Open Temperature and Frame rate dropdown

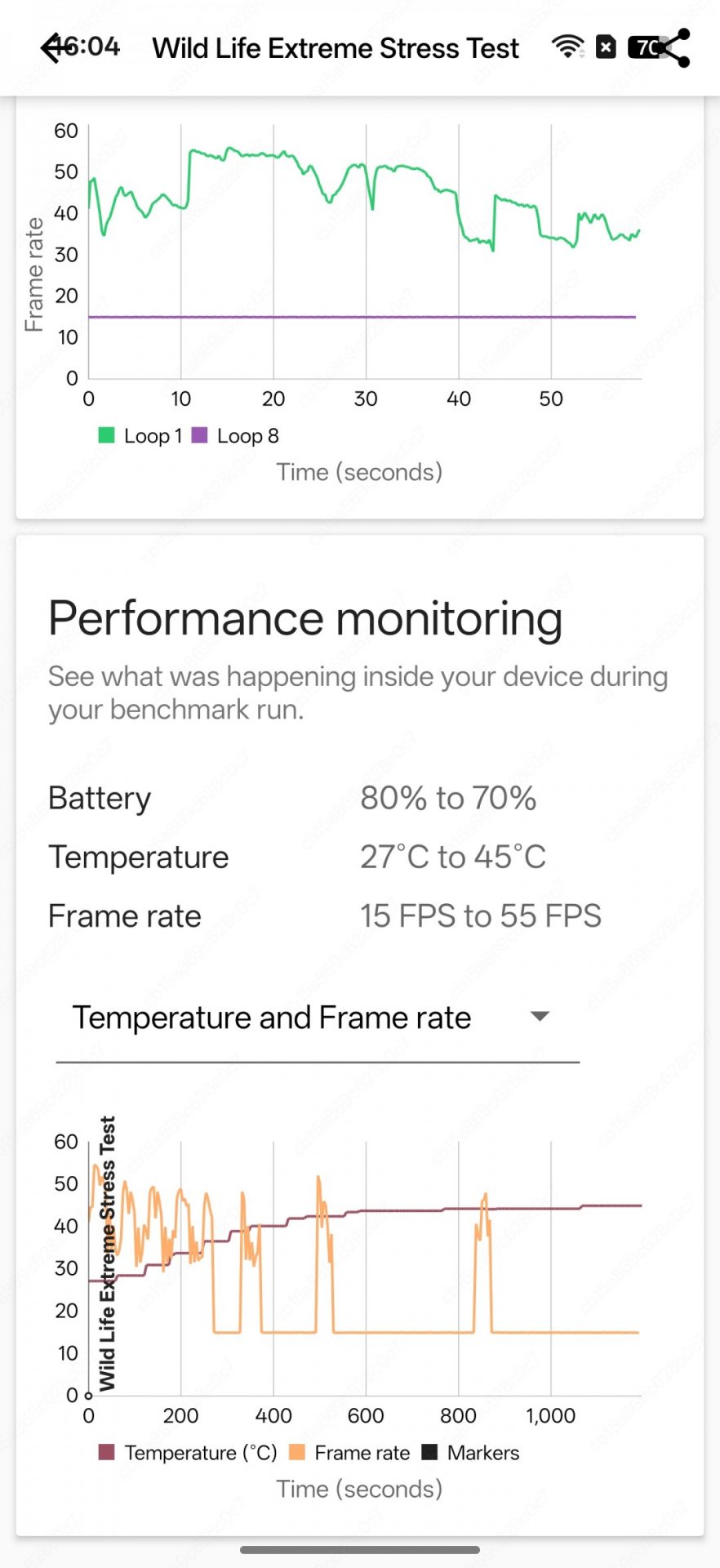tap(272, 1018)
